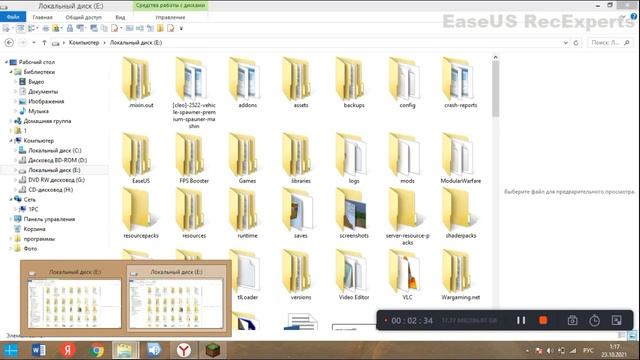Select the .mixin.out folder
Image resolution: width=640 pixels, height=360 pixels.
click(140, 83)
